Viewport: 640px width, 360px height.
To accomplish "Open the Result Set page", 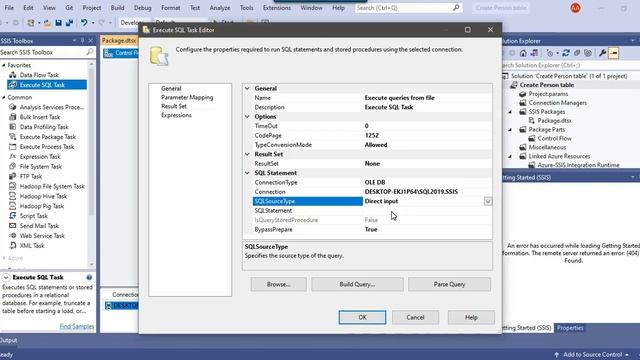I will (173, 106).
